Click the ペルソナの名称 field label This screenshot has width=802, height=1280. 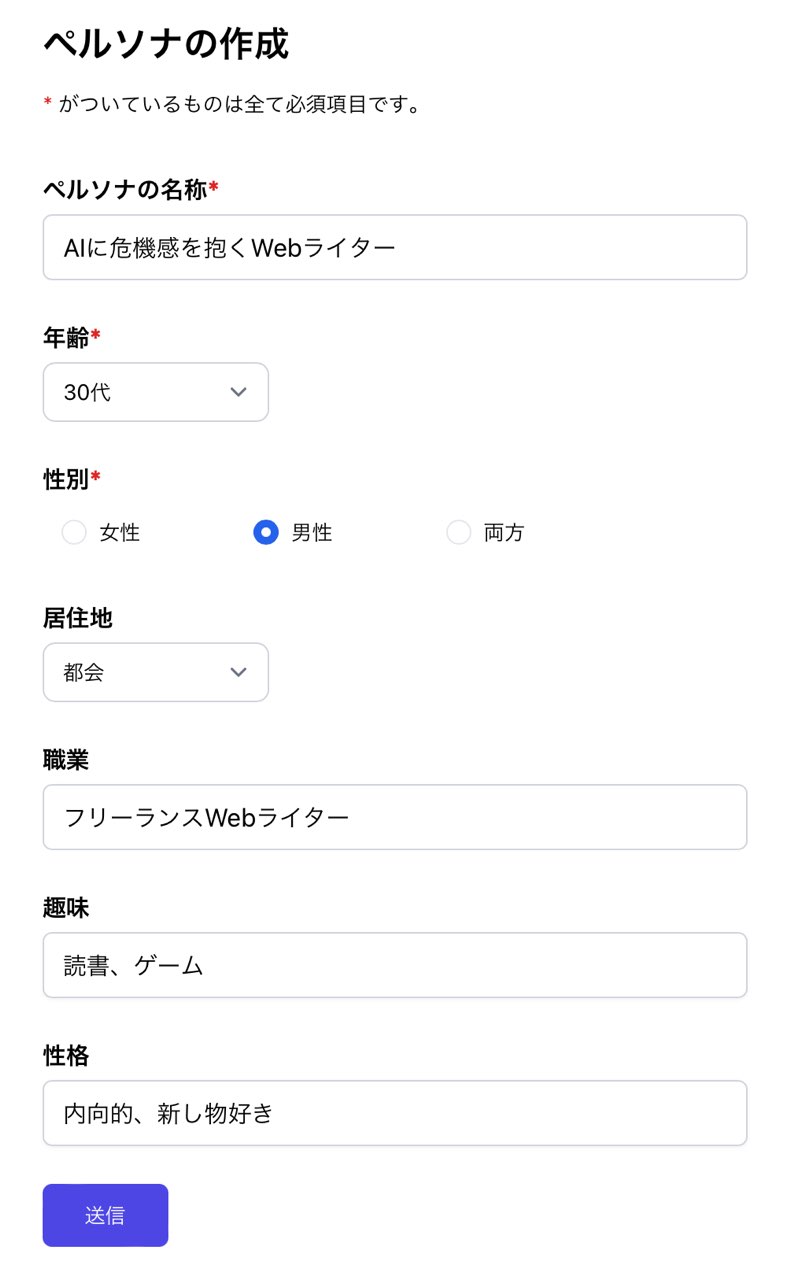[125, 189]
